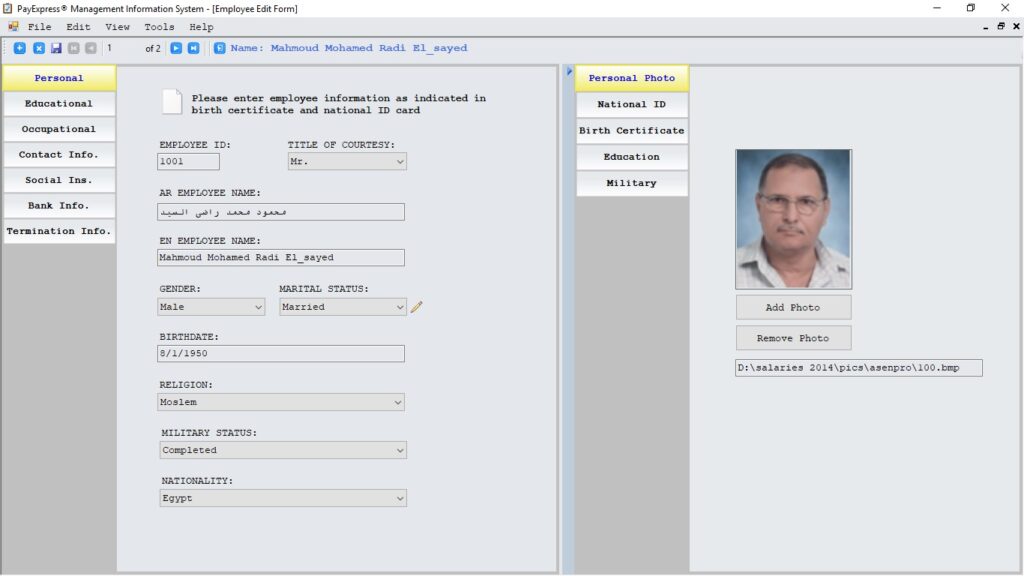
Task: Select the Birth Certificate tab
Action: pos(632,131)
